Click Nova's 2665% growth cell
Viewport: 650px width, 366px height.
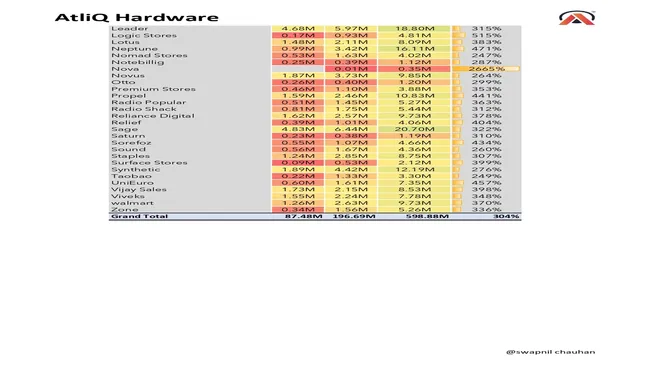coord(486,69)
